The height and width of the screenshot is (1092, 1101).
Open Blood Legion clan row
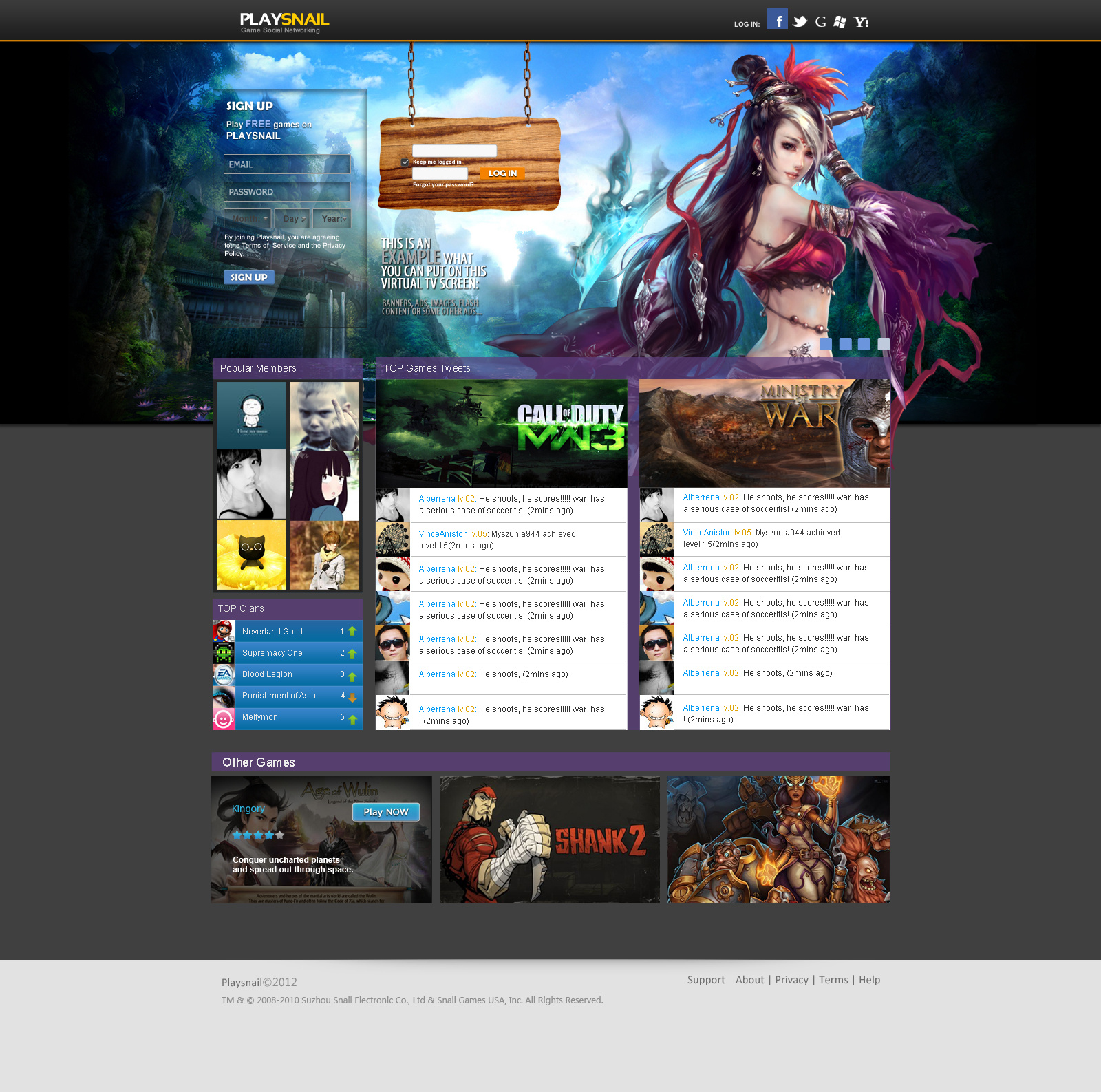pos(288,674)
